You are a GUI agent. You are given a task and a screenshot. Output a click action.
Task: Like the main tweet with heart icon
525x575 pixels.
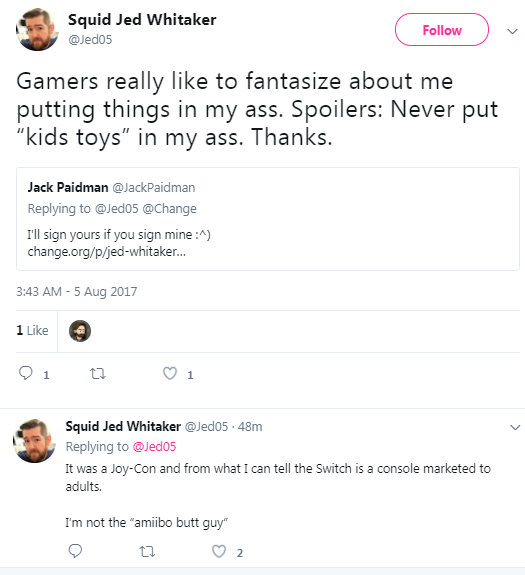(x=170, y=373)
